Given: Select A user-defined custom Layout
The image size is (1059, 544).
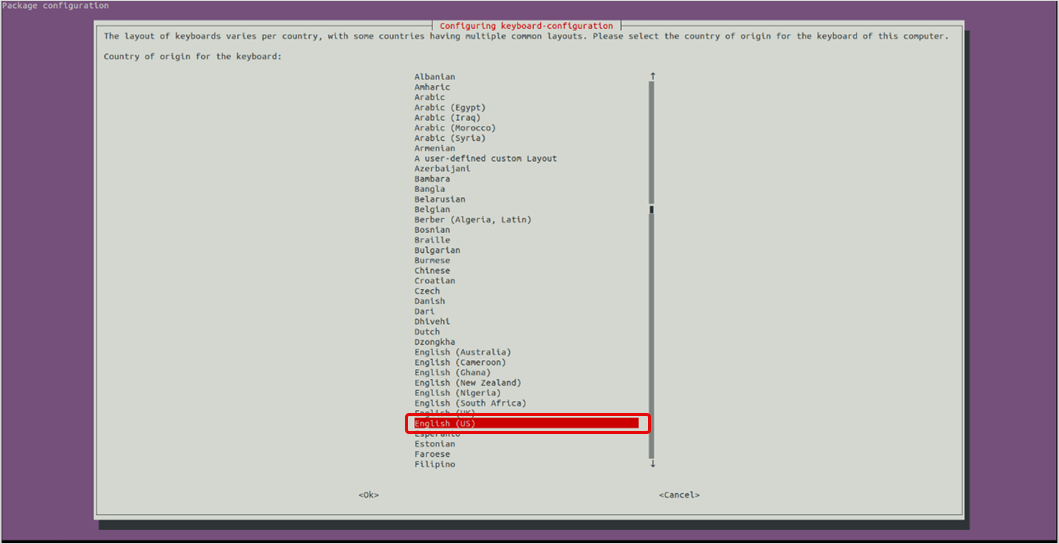Looking at the screenshot, I should tap(485, 159).
